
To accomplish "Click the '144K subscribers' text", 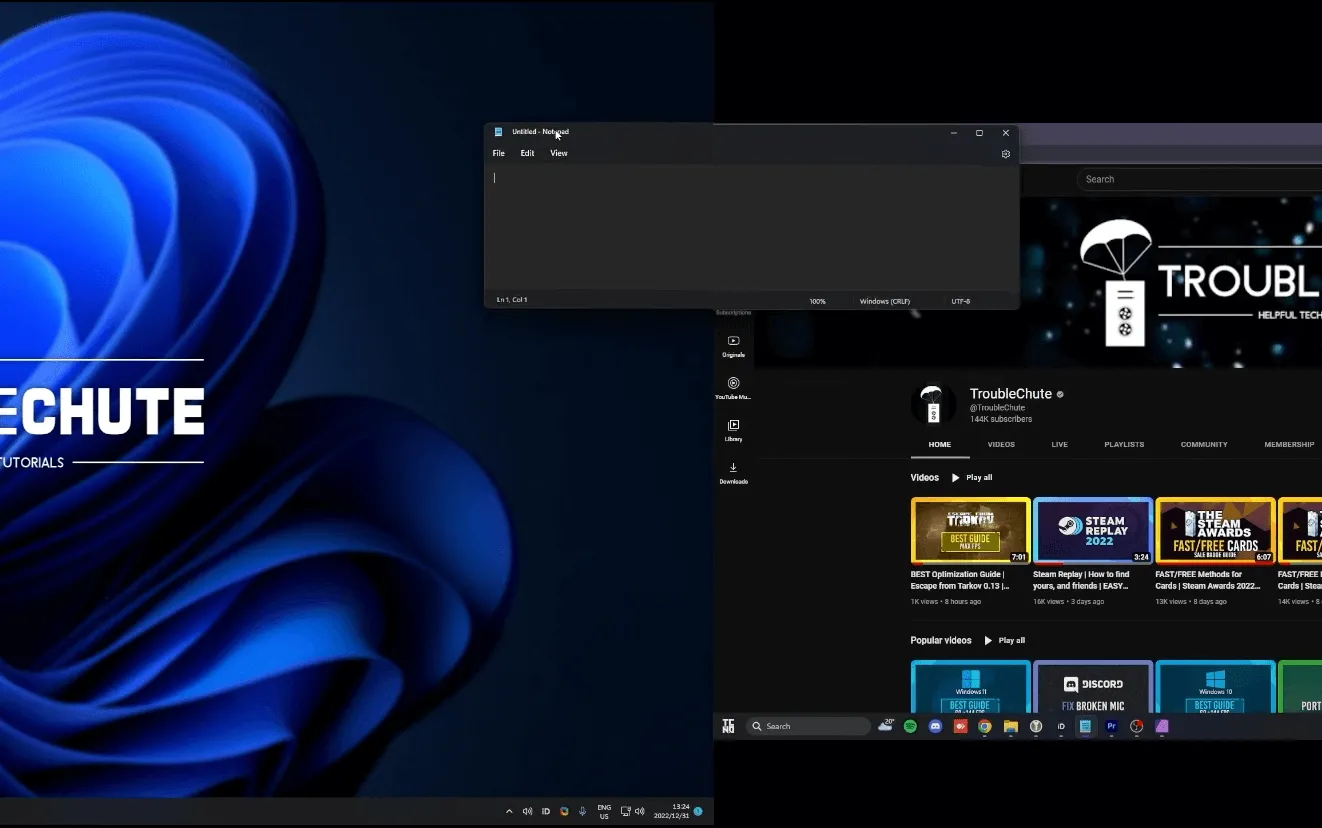I will (x=1000, y=419).
